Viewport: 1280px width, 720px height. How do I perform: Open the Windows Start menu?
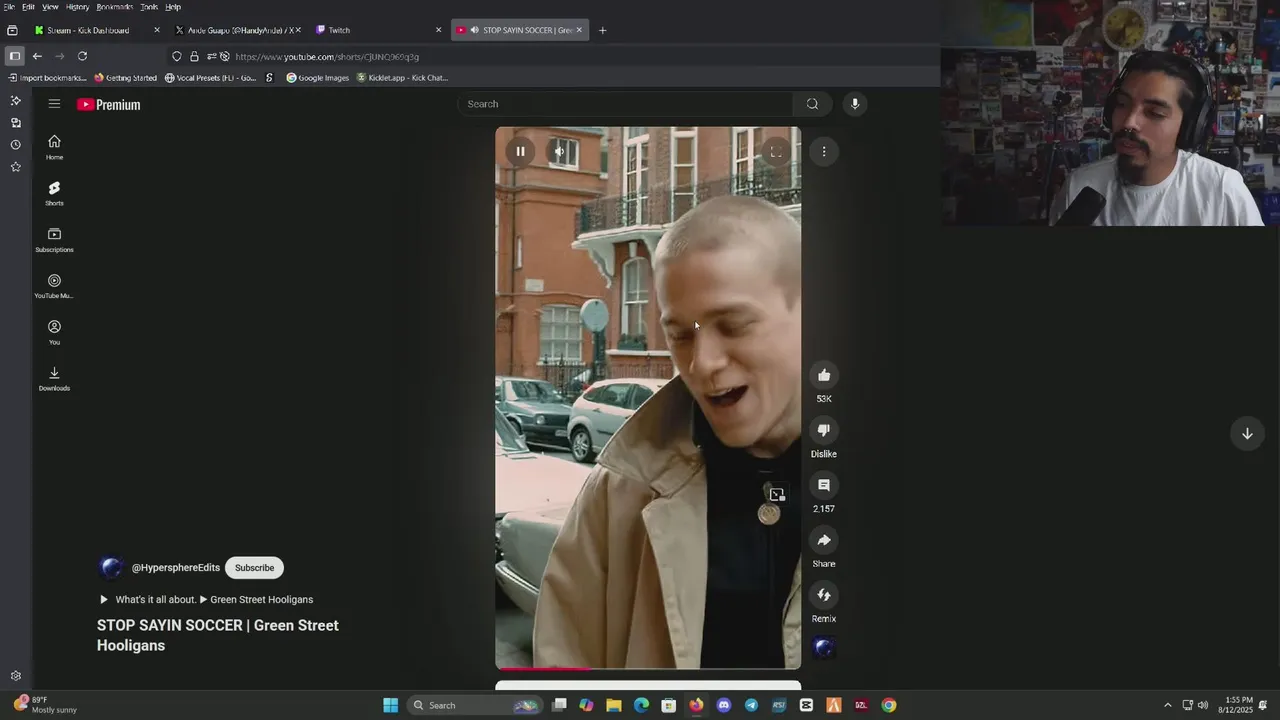pos(390,705)
